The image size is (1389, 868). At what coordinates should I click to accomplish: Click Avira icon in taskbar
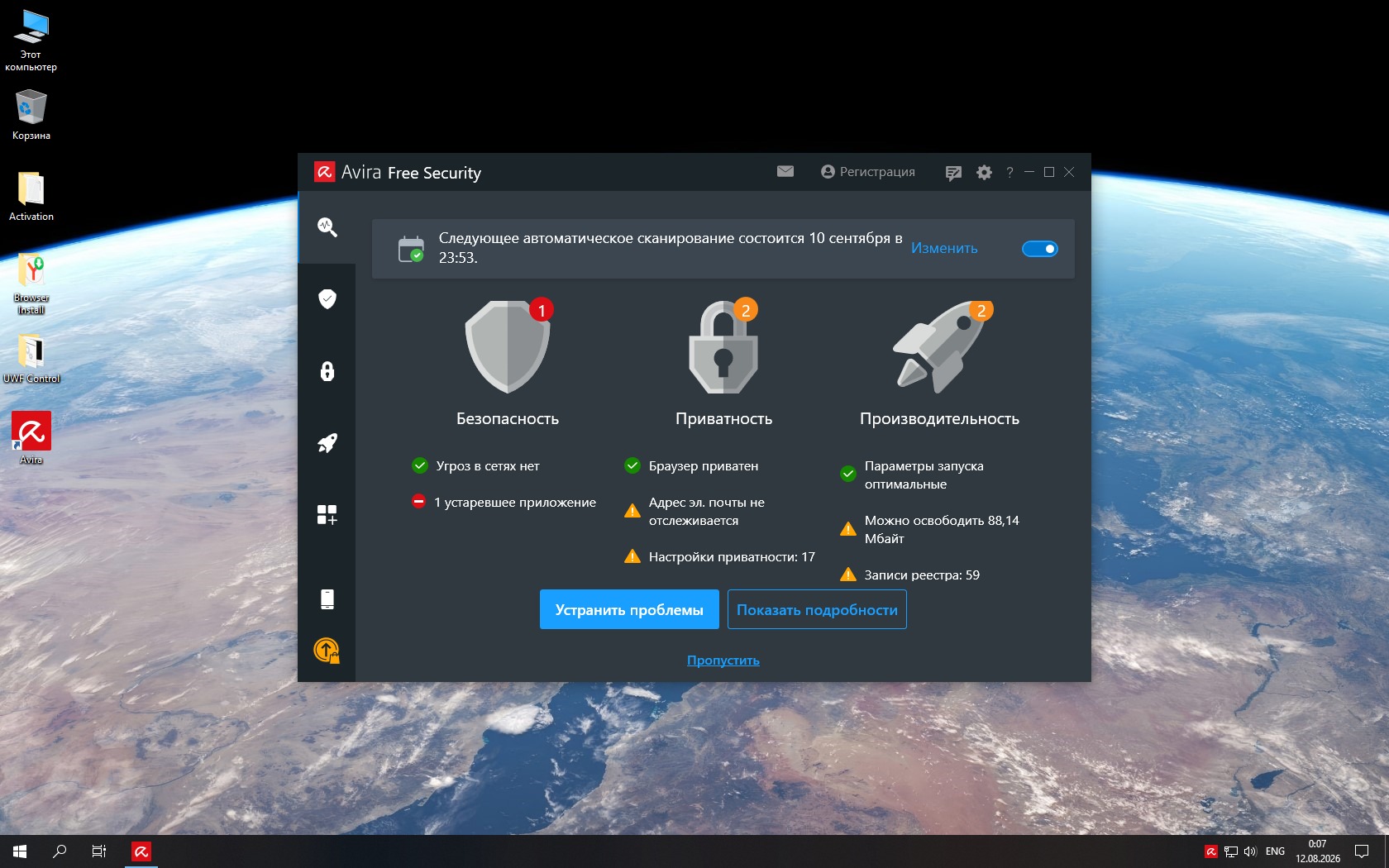pyautogui.click(x=141, y=851)
